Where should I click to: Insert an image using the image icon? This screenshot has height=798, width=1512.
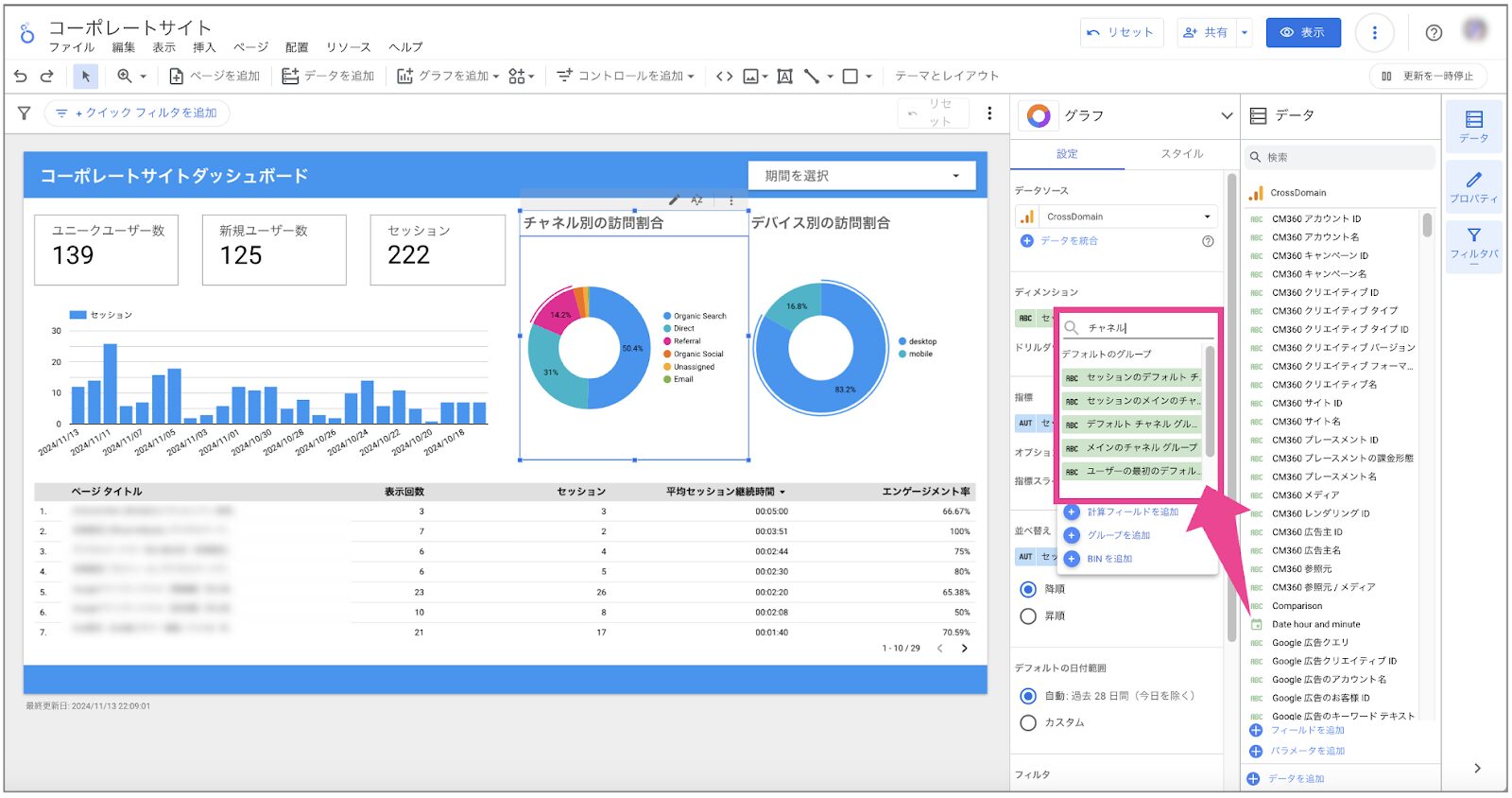[x=751, y=77]
